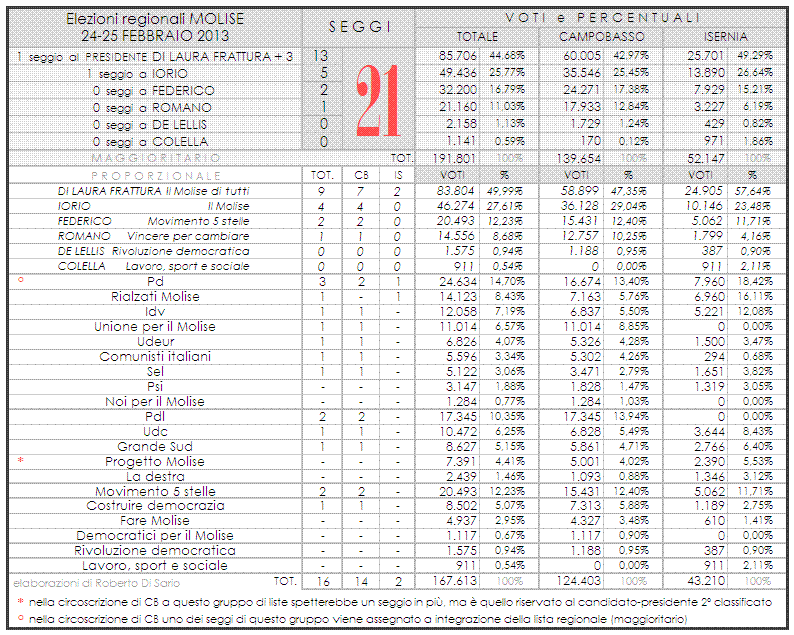
Task: Click the 'MAGGIORITARIO' label
Action: (x=156, y=158)
